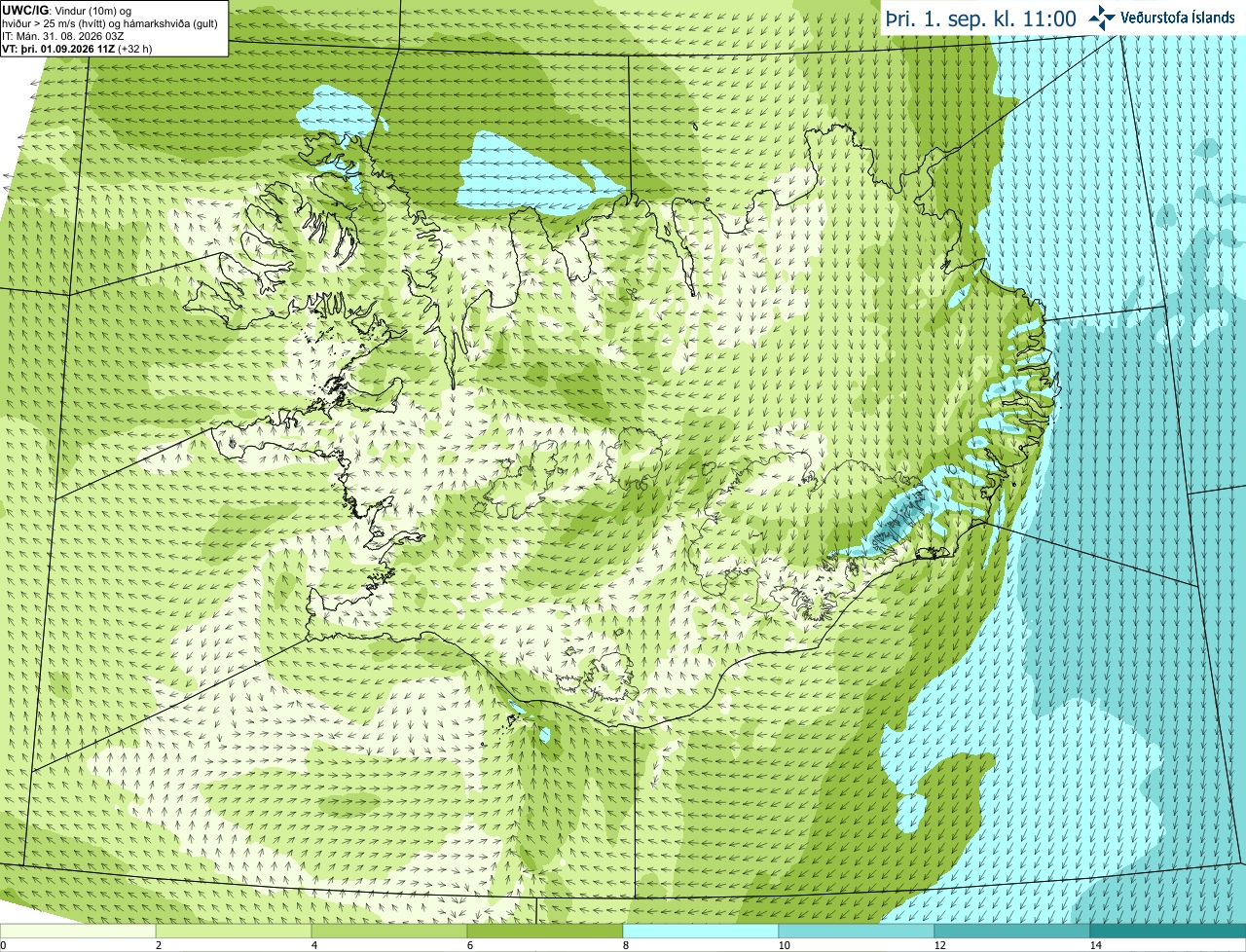Click the dark teal wind streak on southeast coast

tap(897, 520)
